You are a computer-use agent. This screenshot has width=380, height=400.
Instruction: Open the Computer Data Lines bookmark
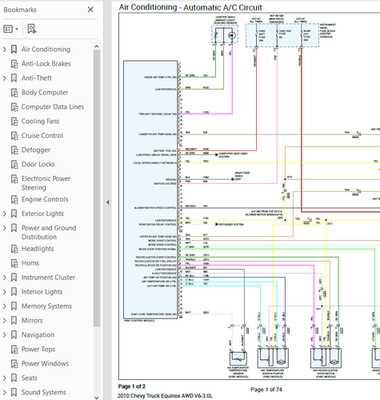53,107
